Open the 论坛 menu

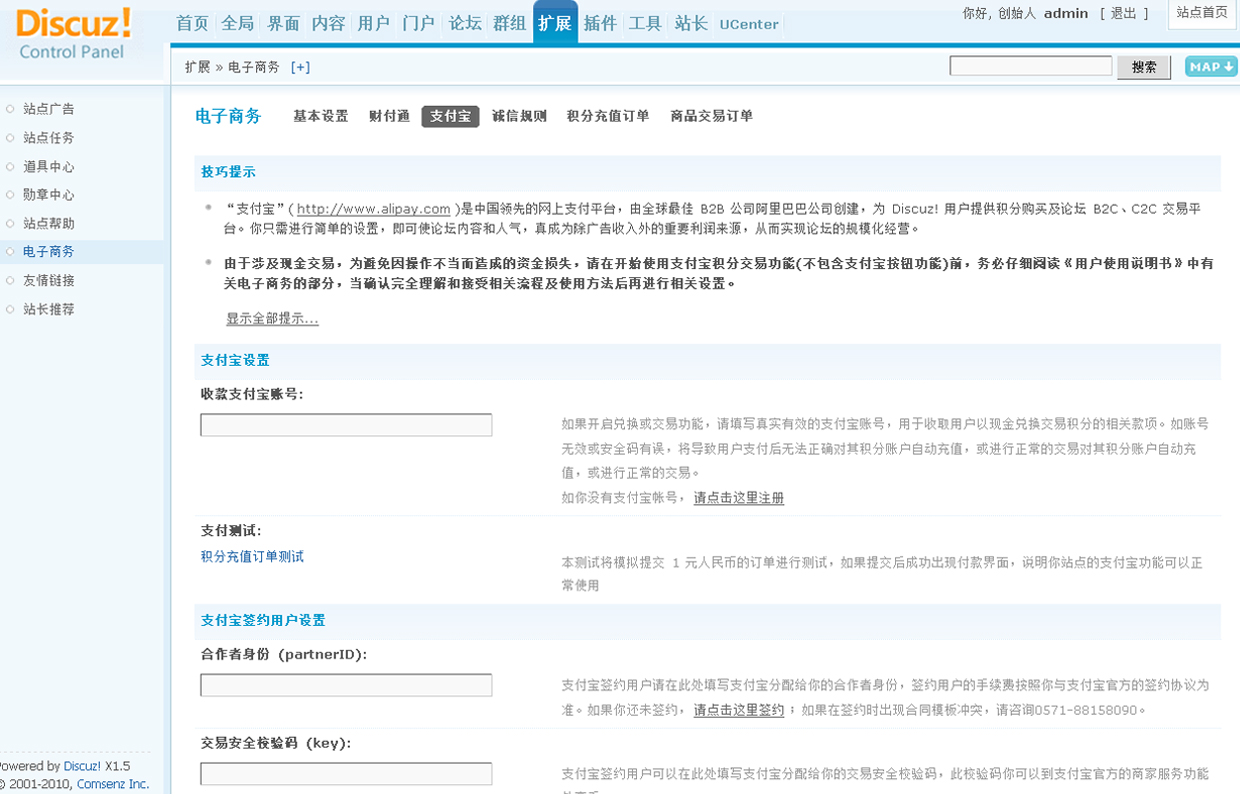coord(465,23)
